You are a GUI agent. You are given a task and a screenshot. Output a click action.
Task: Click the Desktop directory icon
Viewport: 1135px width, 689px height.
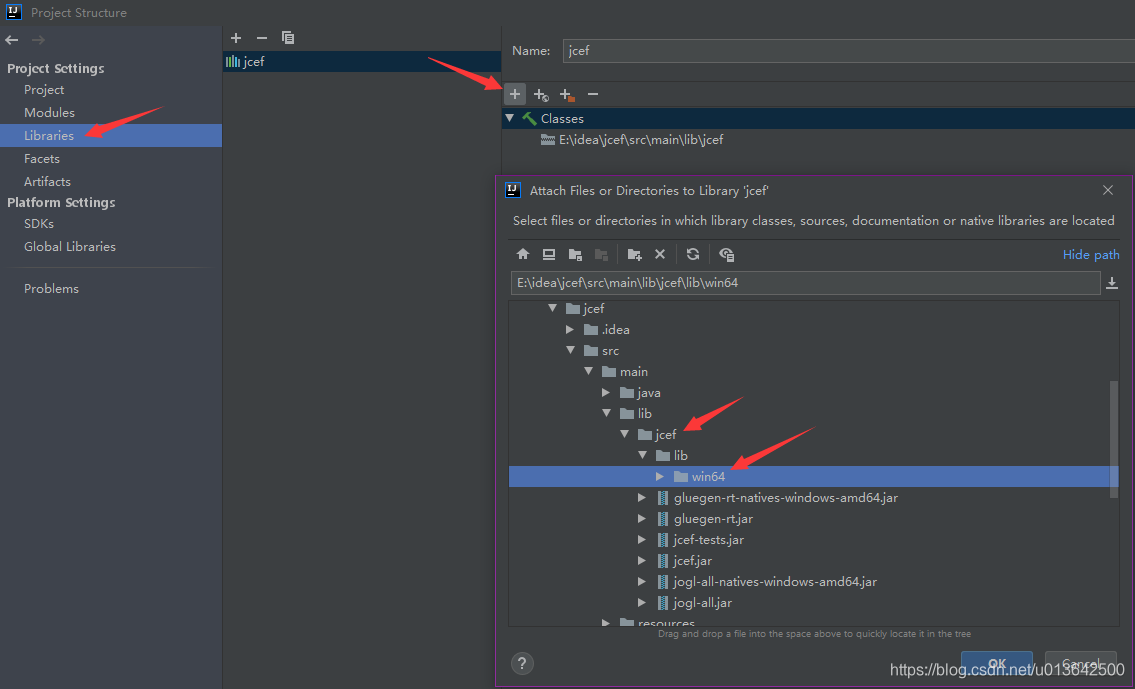tap(549, 254)
